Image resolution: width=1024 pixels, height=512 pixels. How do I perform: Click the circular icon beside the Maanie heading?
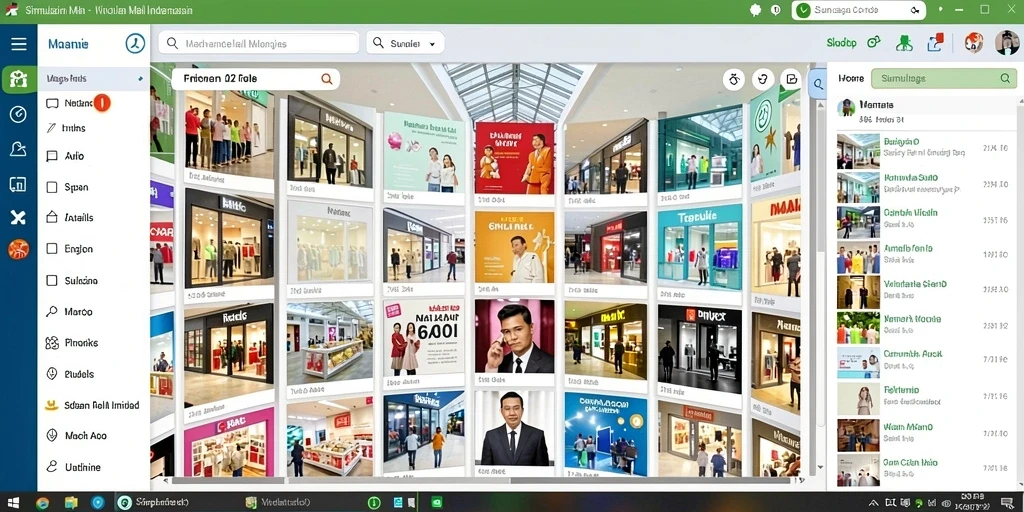pyautogui.click(x=135, y=43)
